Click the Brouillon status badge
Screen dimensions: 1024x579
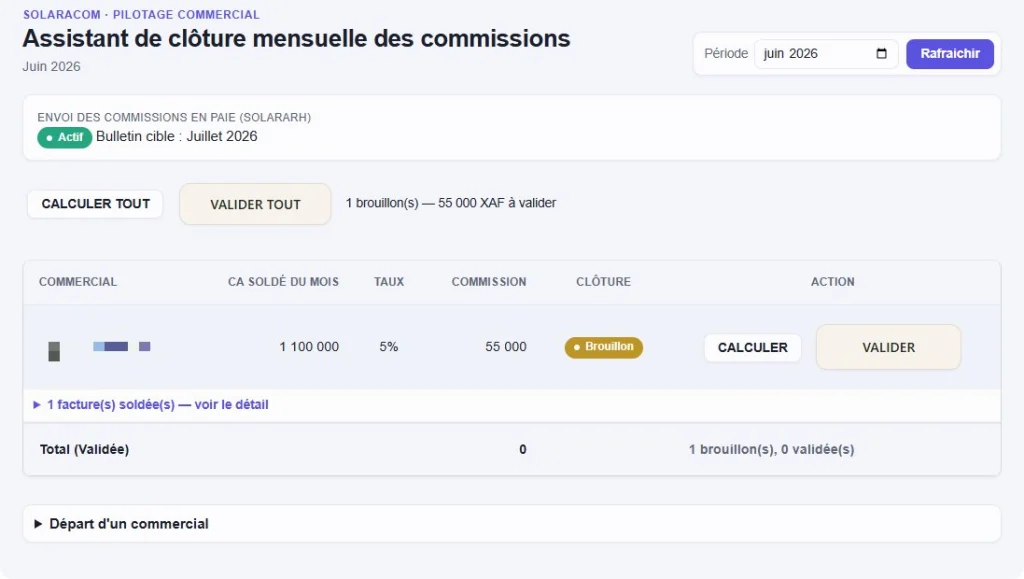[603, 347]
